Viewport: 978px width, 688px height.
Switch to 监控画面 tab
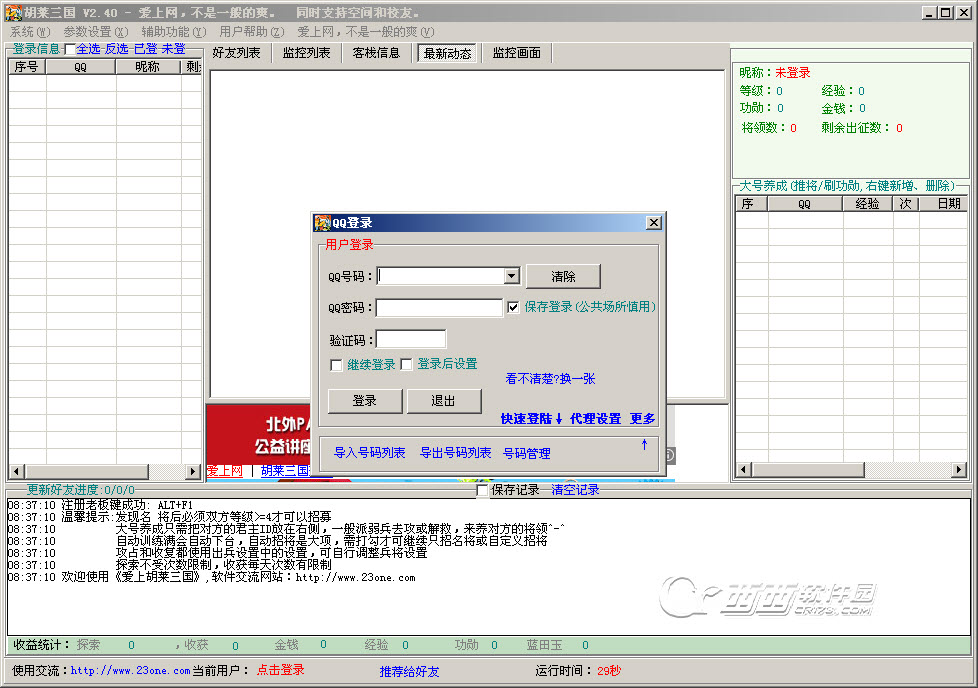516,53
